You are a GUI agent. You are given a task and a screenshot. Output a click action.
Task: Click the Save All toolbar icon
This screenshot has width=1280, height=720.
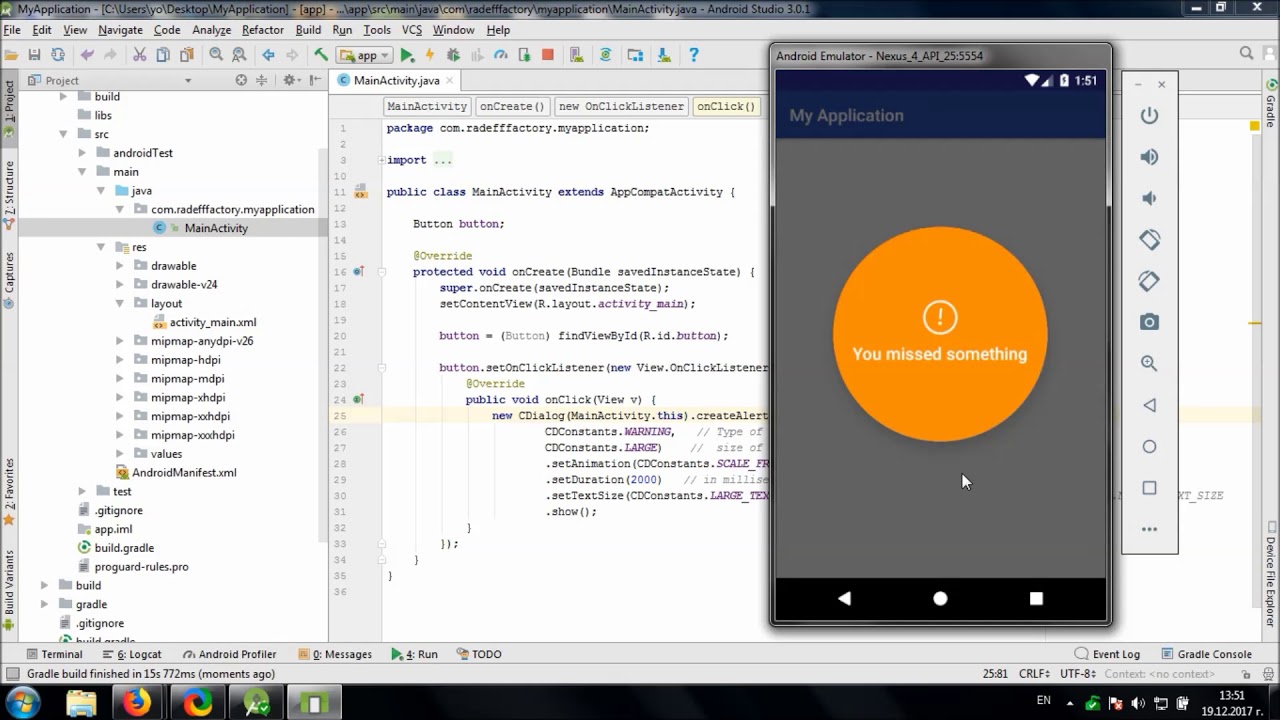(34, 55)
